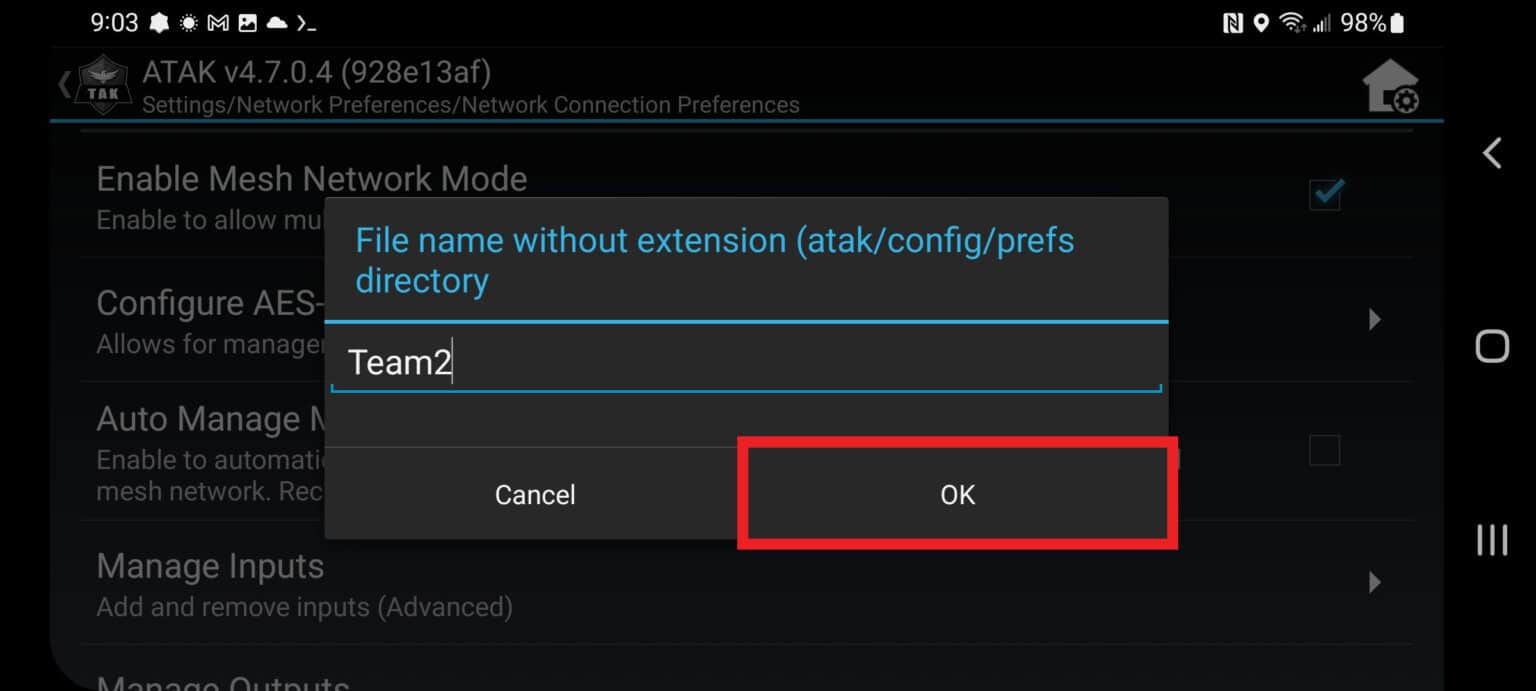This screenshot has height=691, width=1536.
Task: Tap the TAK logo icon
Action: (x=103, y=86)
